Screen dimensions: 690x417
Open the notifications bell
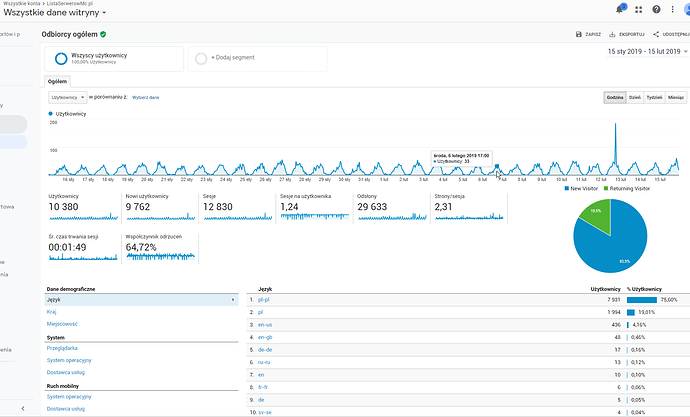coord(621,10)
